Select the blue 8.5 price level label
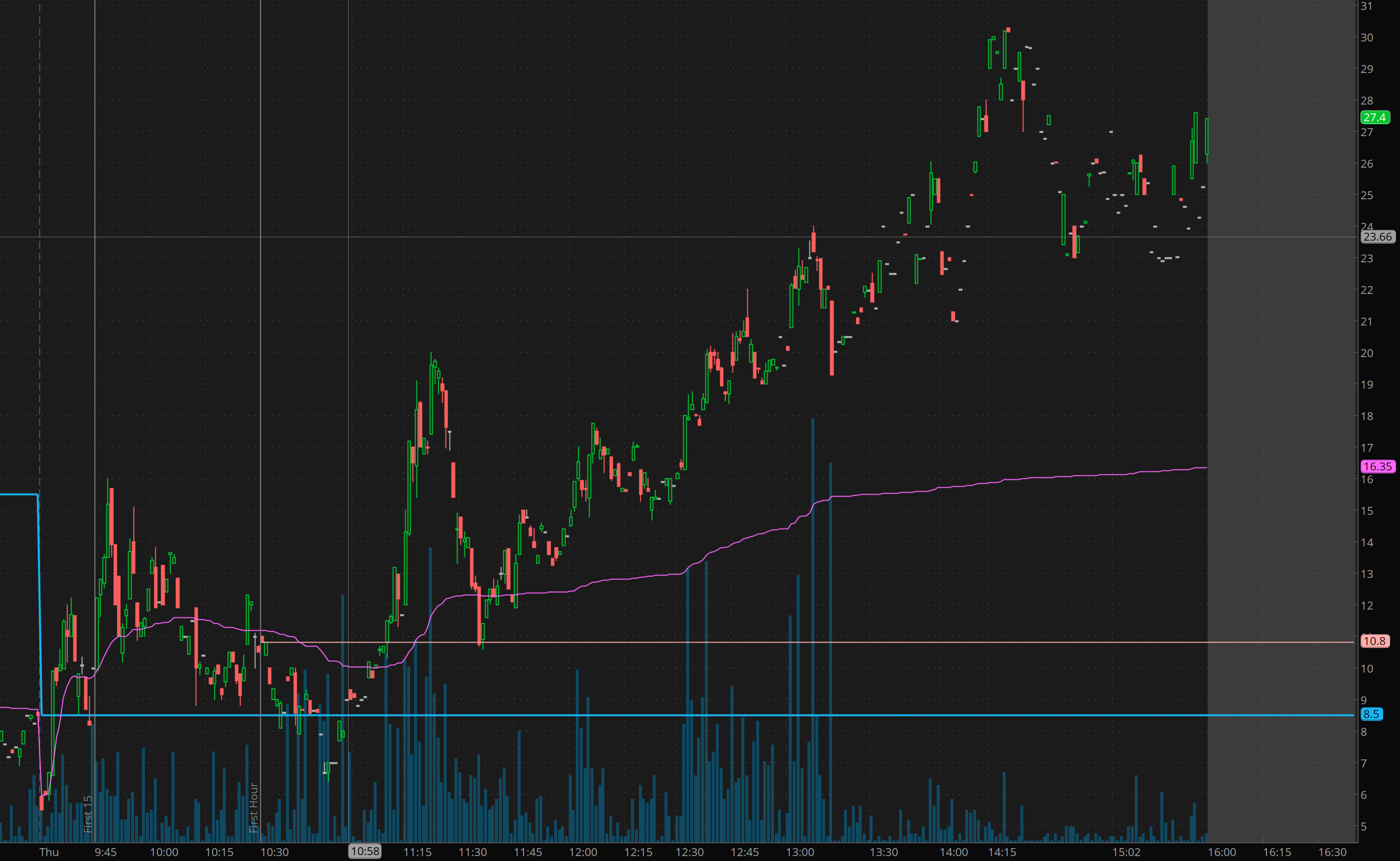The height and width of the screenshot is (861, 1400). [x=1371, y=714]
